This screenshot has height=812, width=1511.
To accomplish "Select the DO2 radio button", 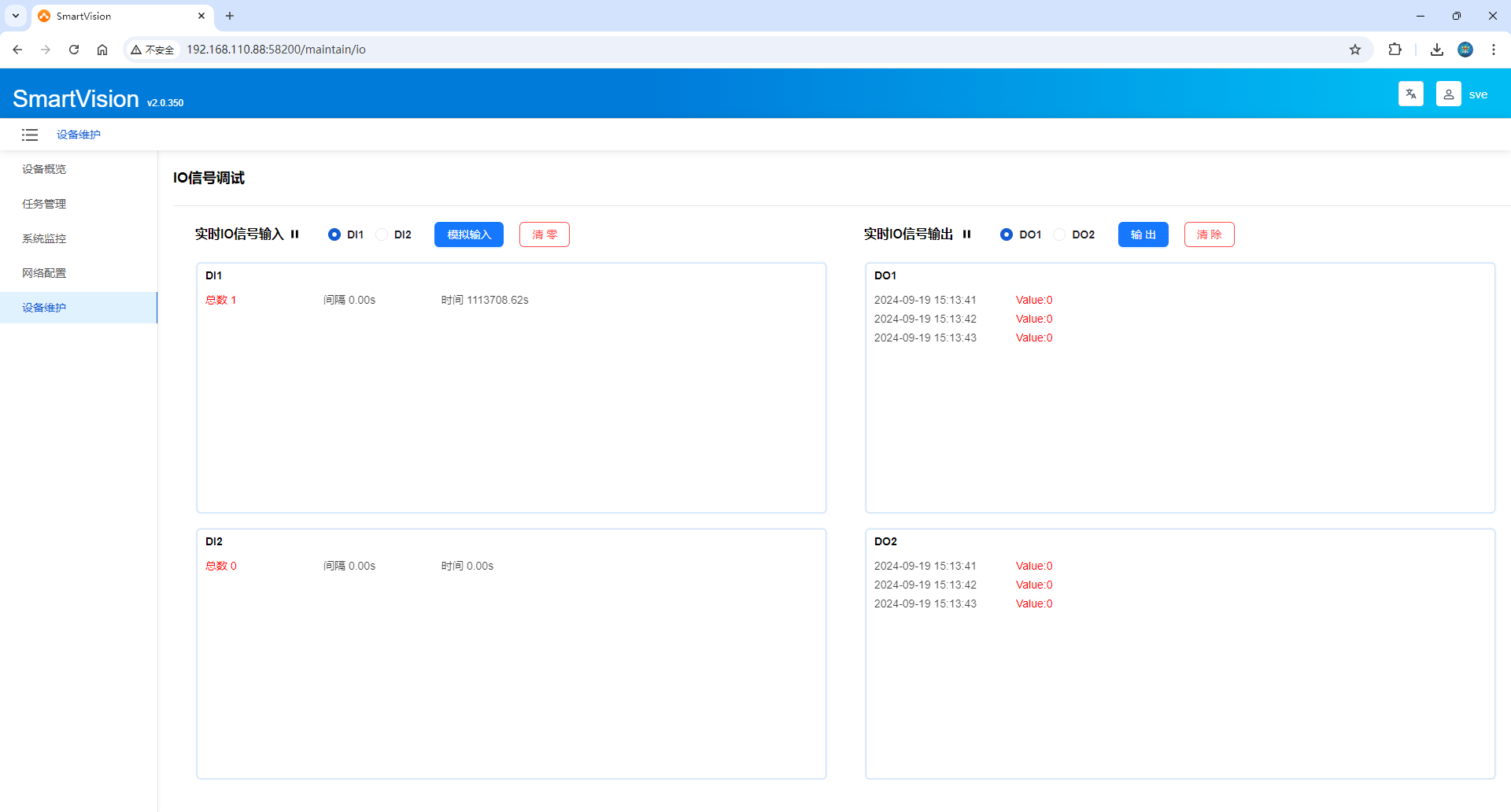I will 1059,234.
